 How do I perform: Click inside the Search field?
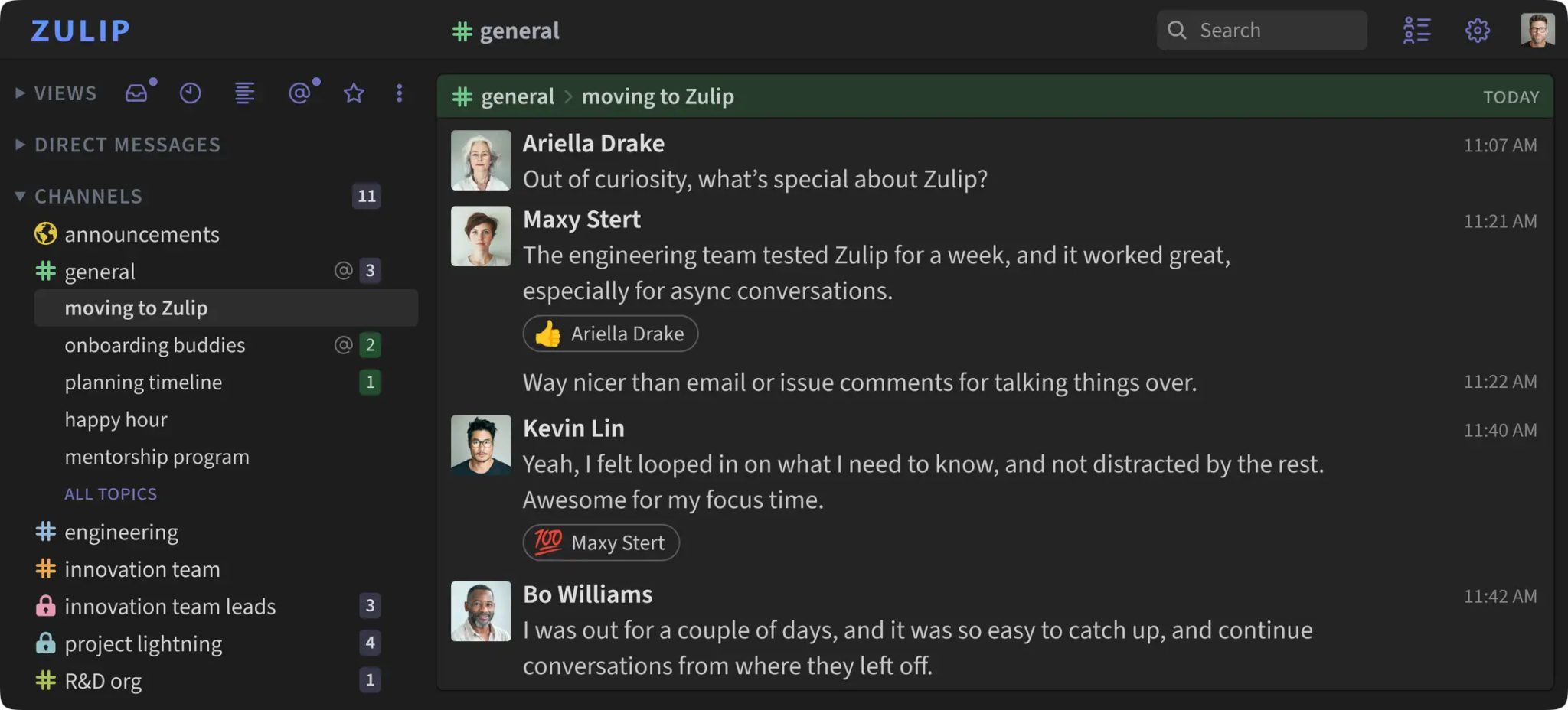(1262, 30)
